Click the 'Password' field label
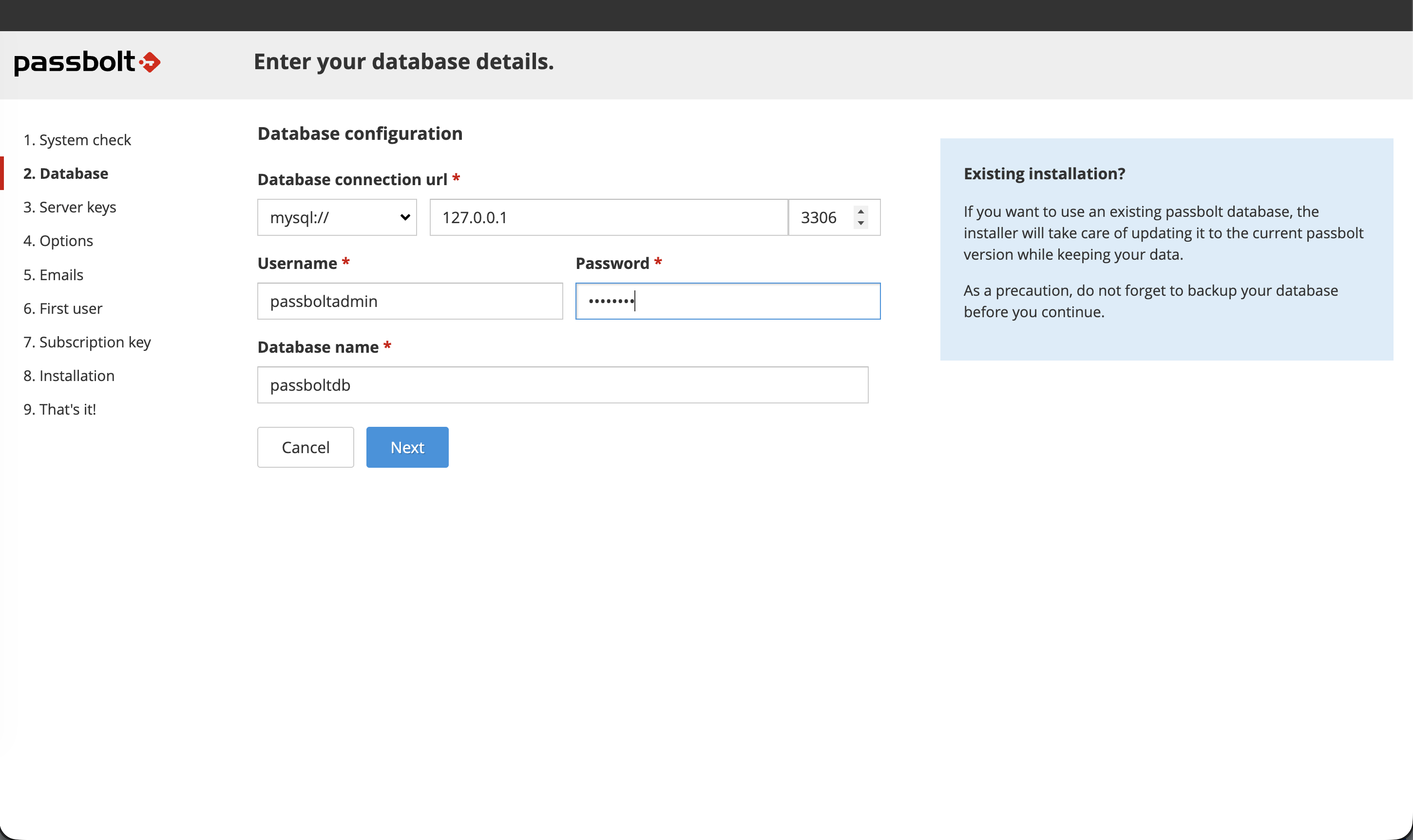1413x840 pixels. (x=612, y=263)
